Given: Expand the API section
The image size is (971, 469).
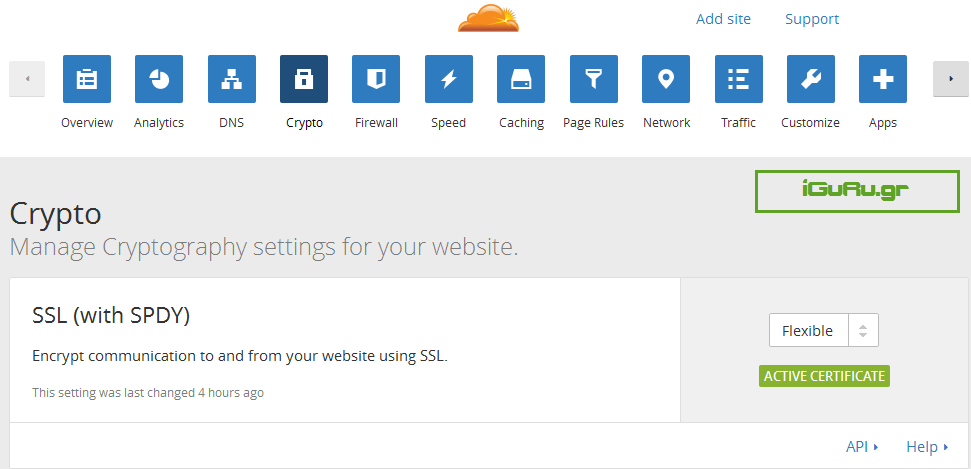Looking at the screenshot, I should point(861,447).
